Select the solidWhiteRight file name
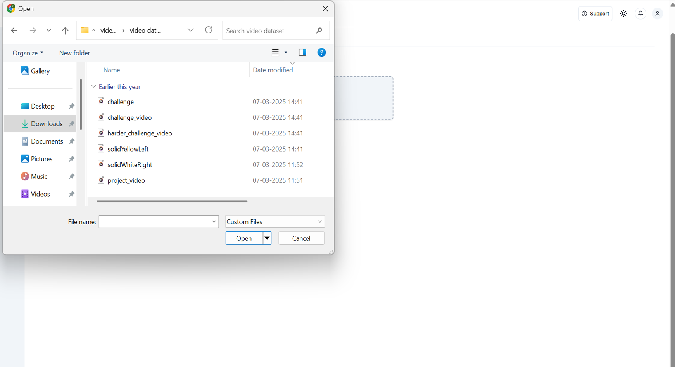This screenshot has height=367, width=675. coord(130,165)
